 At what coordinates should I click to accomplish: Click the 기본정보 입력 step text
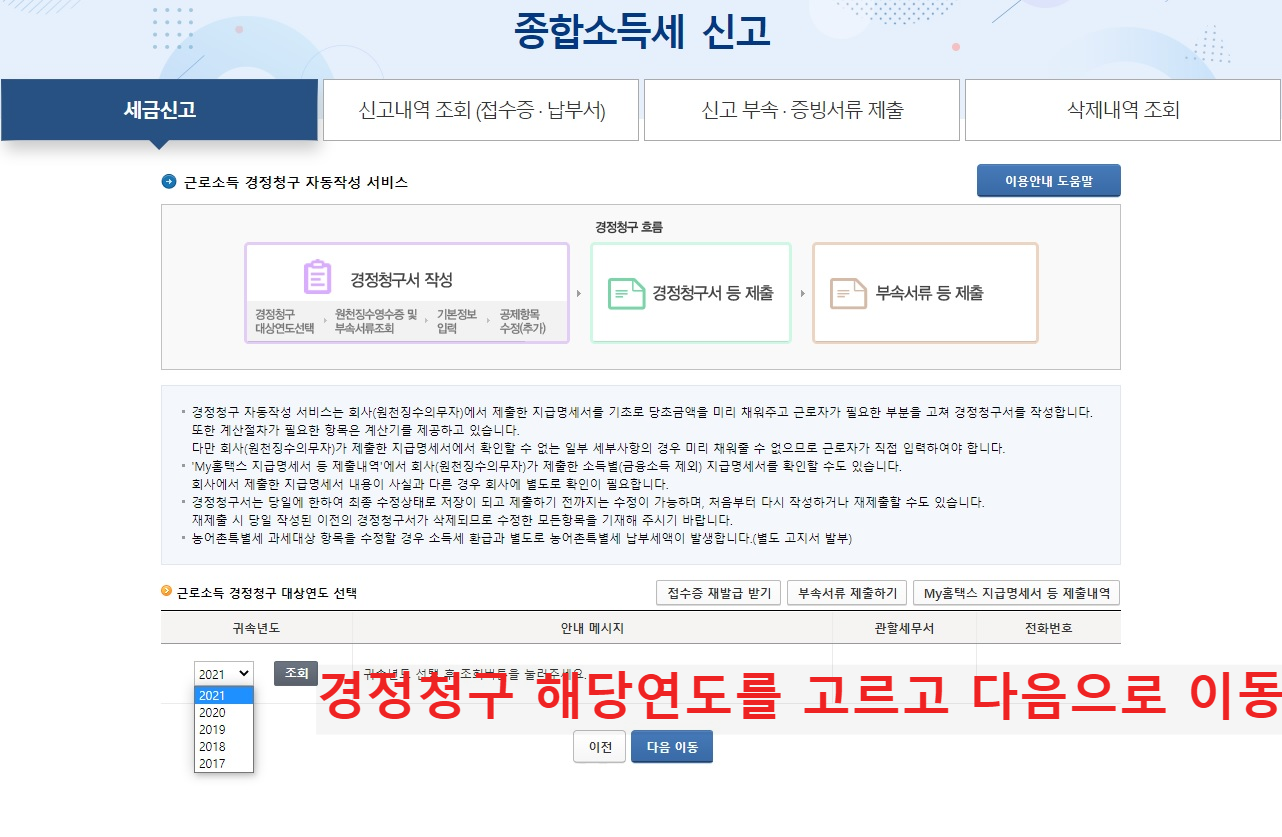point(457,321)
